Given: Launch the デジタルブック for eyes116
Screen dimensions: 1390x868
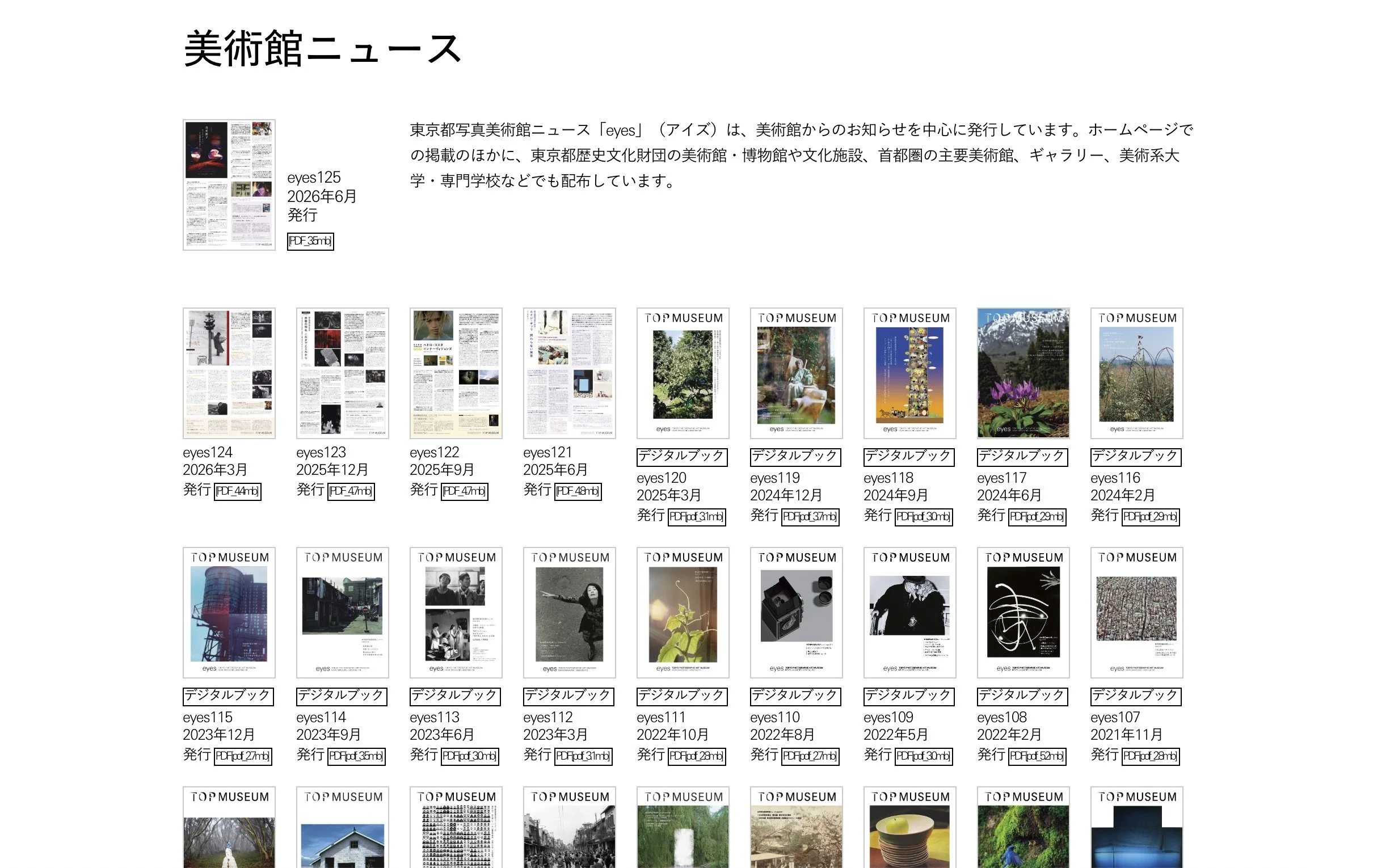Looking at the screenshot, I should 1136,457.
